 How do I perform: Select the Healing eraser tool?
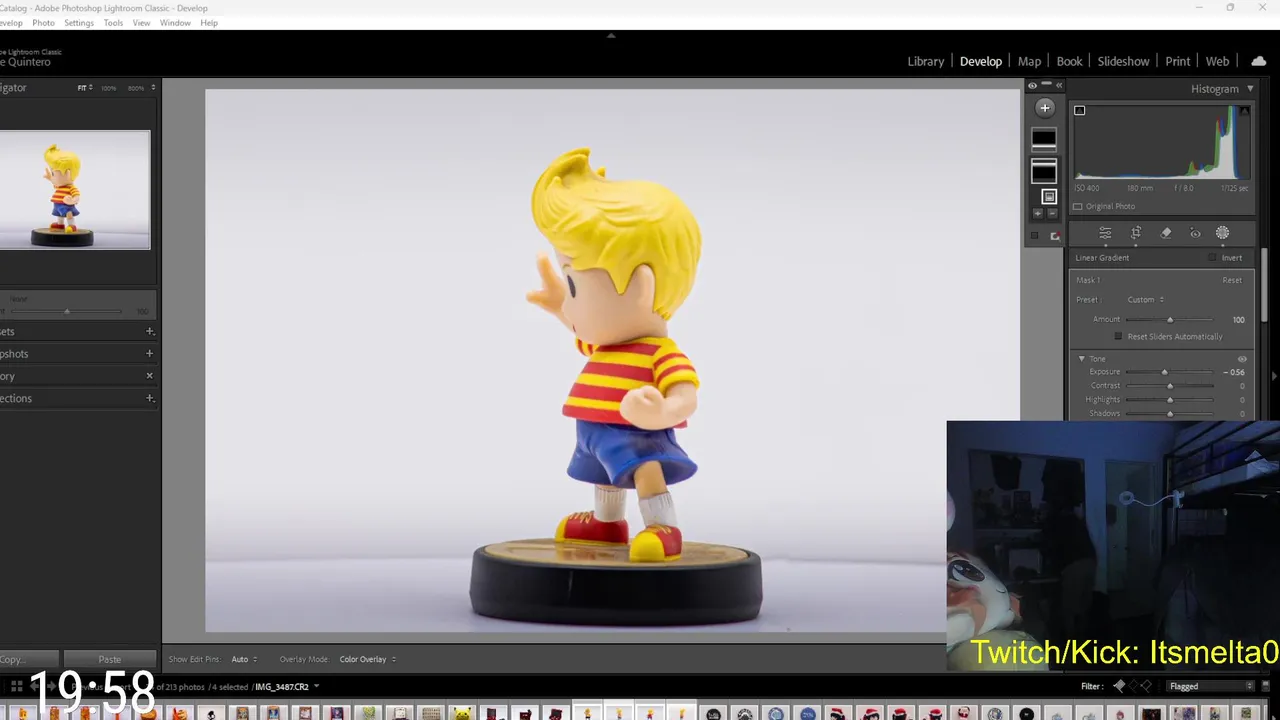[x=1166, y=233]
